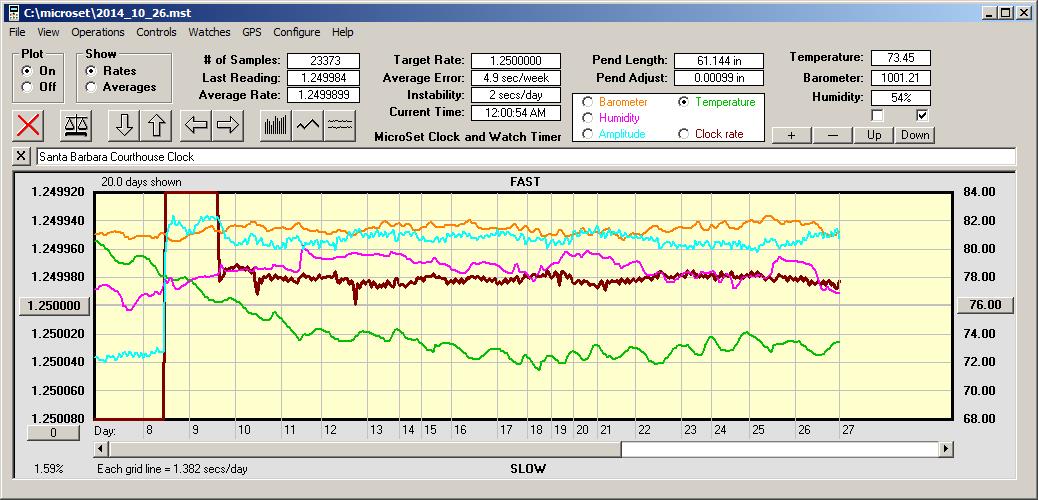Open the File menu
This screenshot has width=1038, height=500.
click(17, 32)
